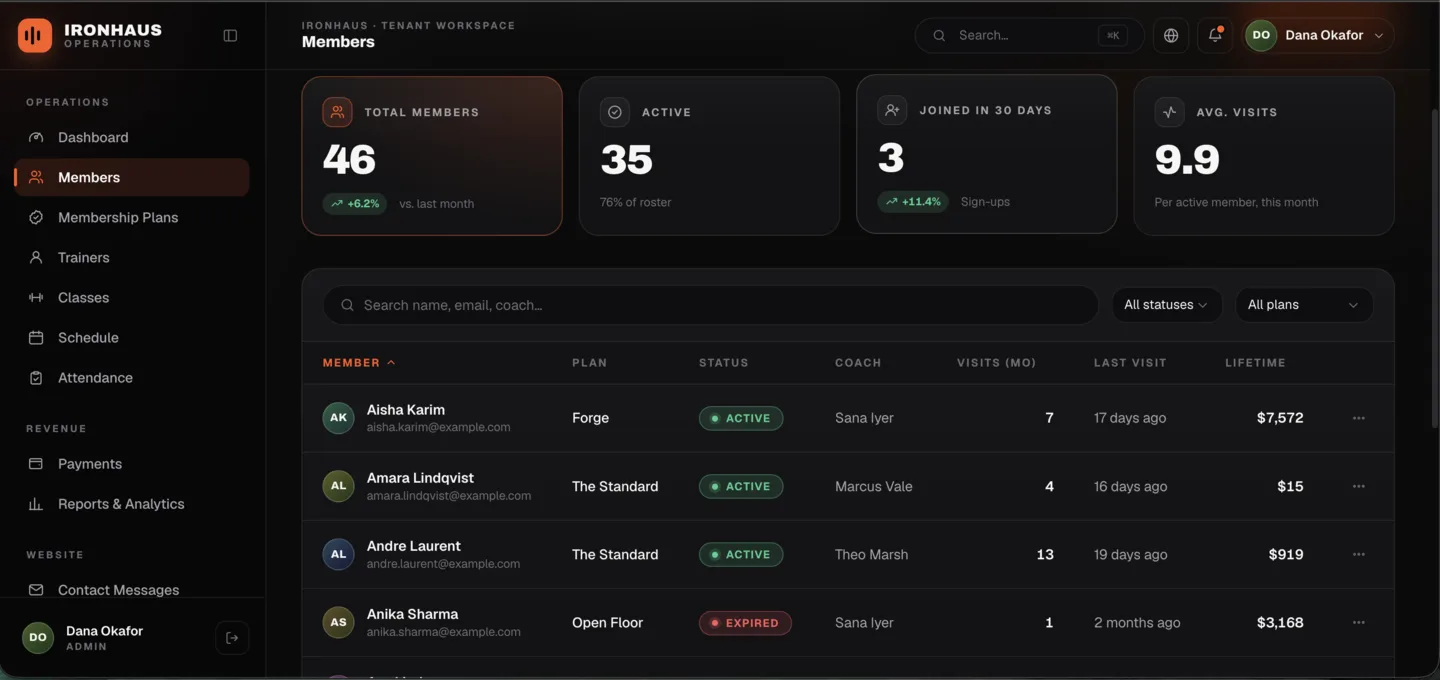Screen dimensions: 1440x680
Task: Open row actions for Andre Laurent
Action: 1358,554
